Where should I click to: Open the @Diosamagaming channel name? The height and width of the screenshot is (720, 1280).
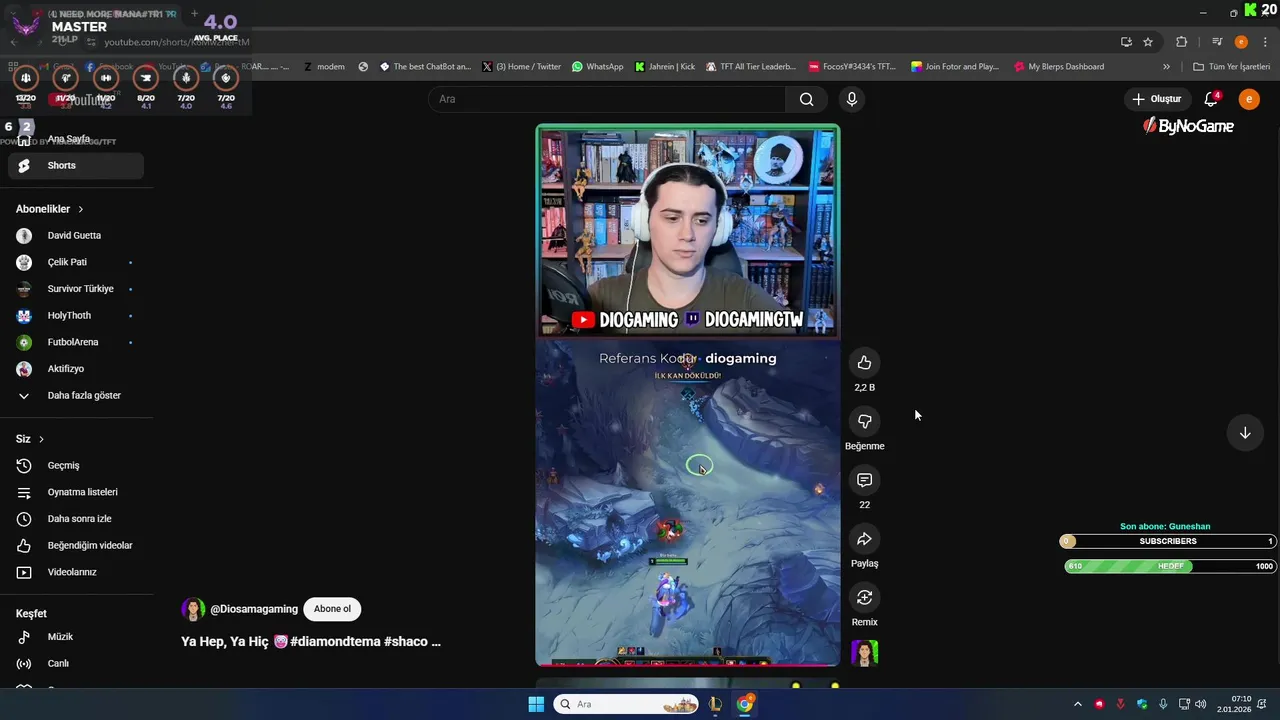254,609
